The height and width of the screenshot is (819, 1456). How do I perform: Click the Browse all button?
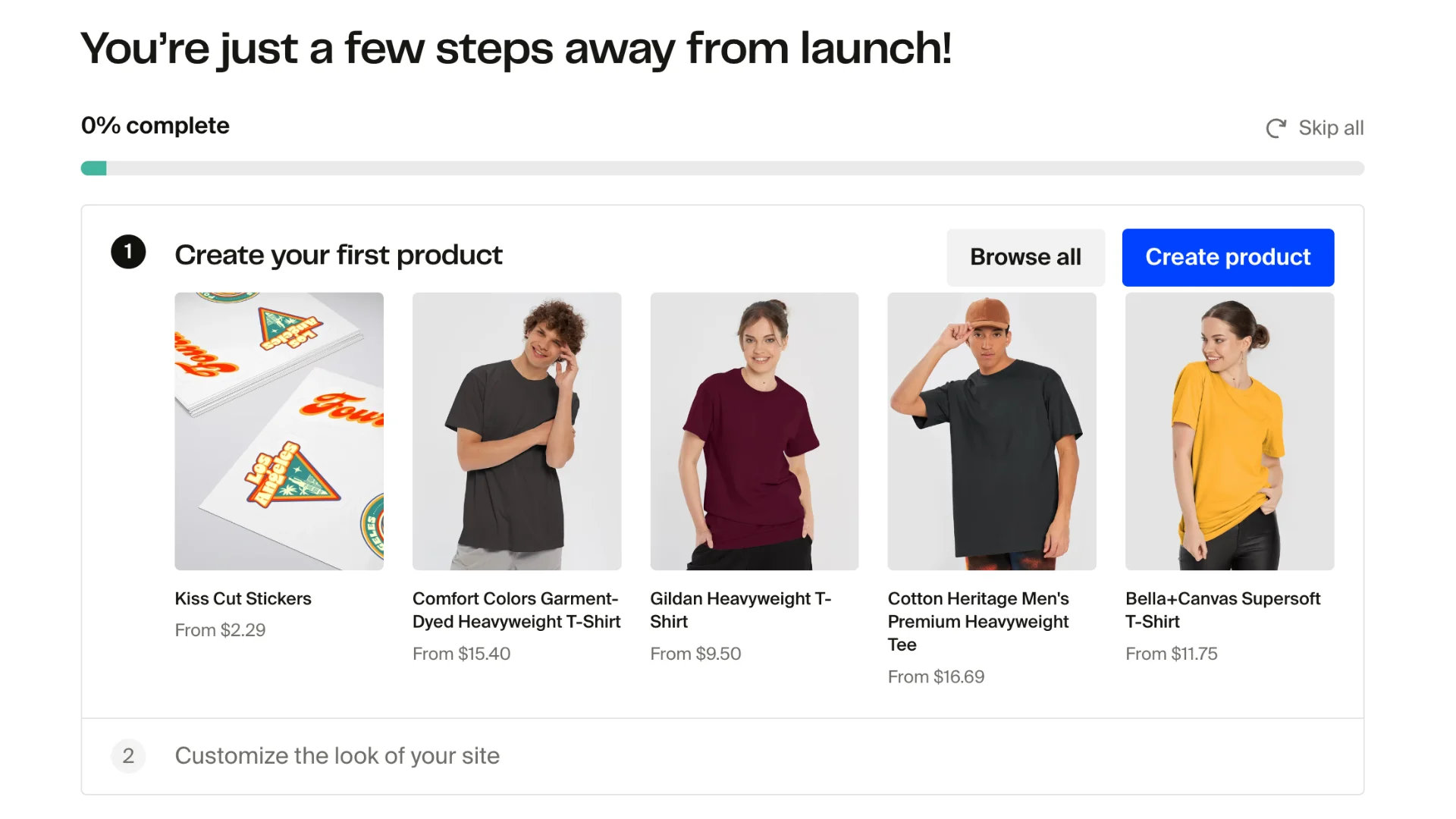[1025, 257]
